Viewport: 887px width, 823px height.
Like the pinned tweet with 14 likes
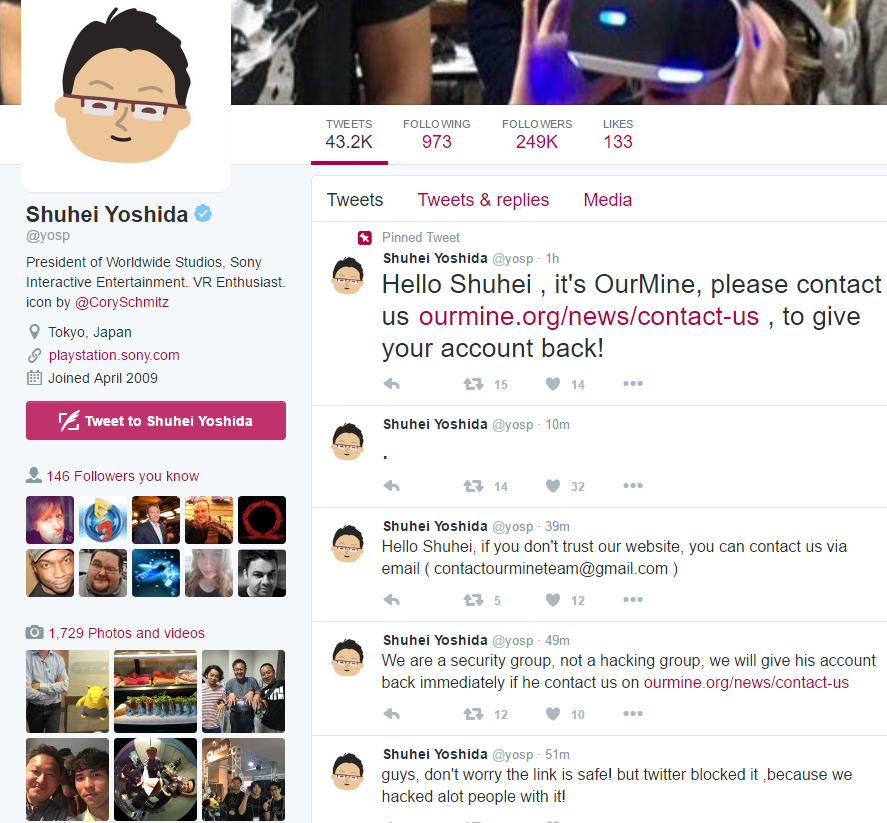[553, 384]
